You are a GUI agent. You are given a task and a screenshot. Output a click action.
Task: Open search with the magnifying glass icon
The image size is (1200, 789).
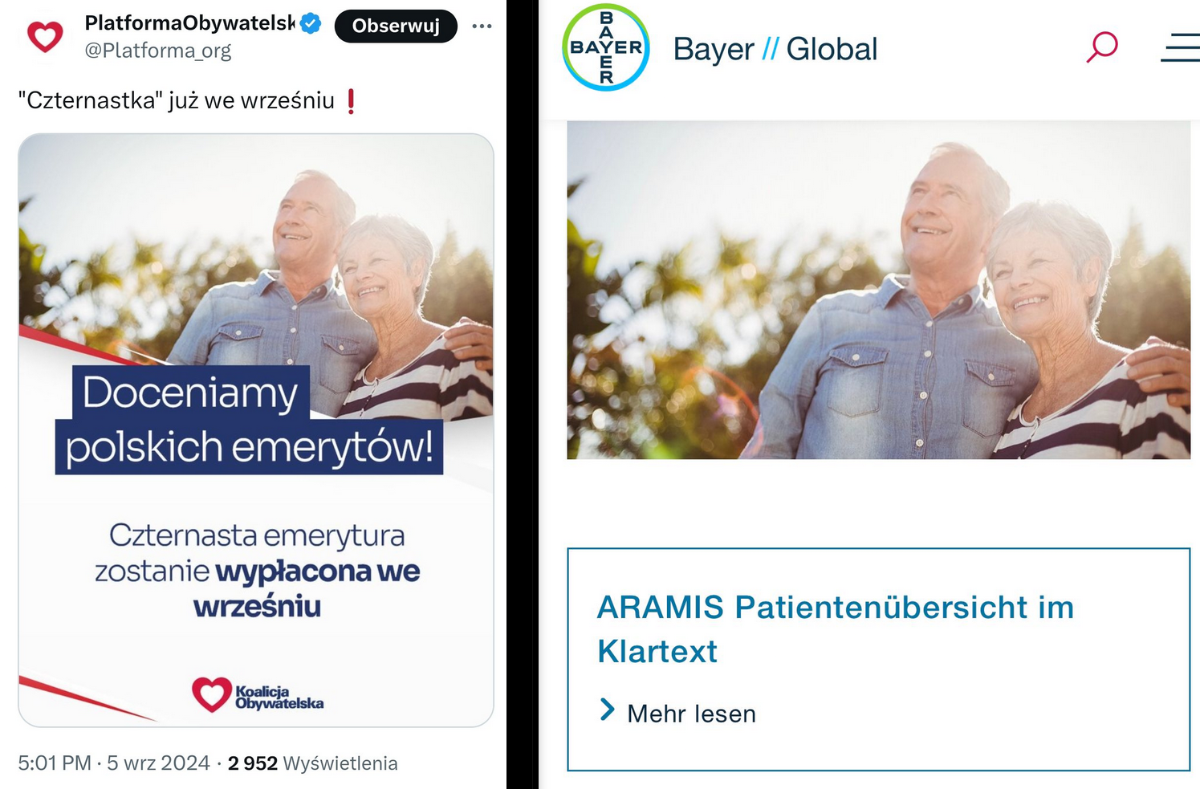coord(1101,47)
